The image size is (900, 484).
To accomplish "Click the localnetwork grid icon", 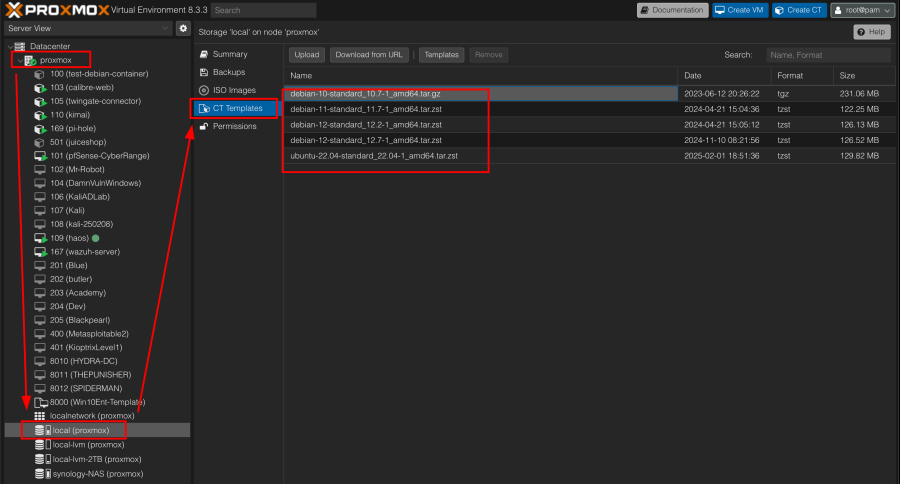I will [x=40, y=415].
